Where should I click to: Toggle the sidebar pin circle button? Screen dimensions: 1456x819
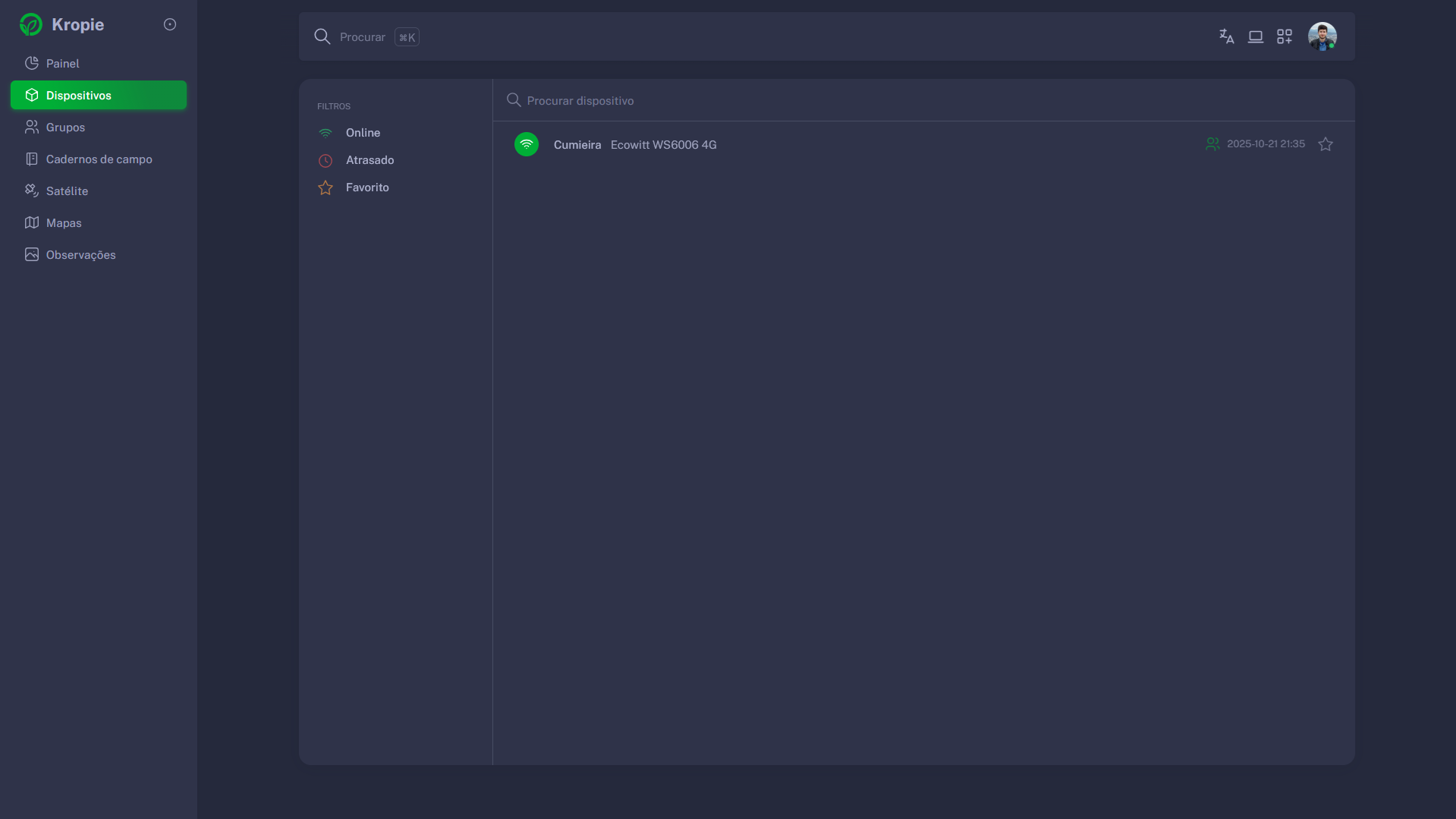pyautogui.click(x=170, y=24)
